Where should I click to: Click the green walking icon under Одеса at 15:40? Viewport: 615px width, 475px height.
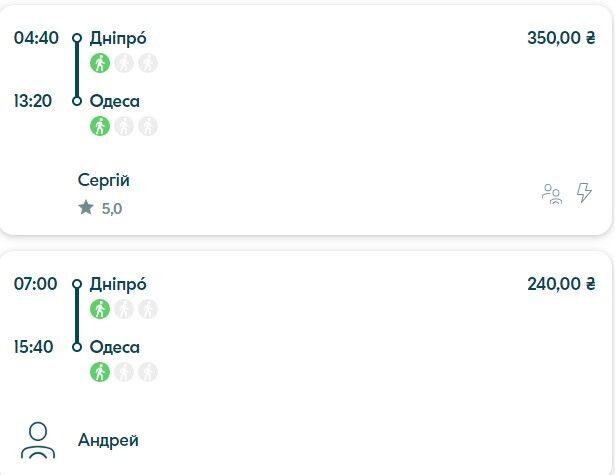click(100, 372)
